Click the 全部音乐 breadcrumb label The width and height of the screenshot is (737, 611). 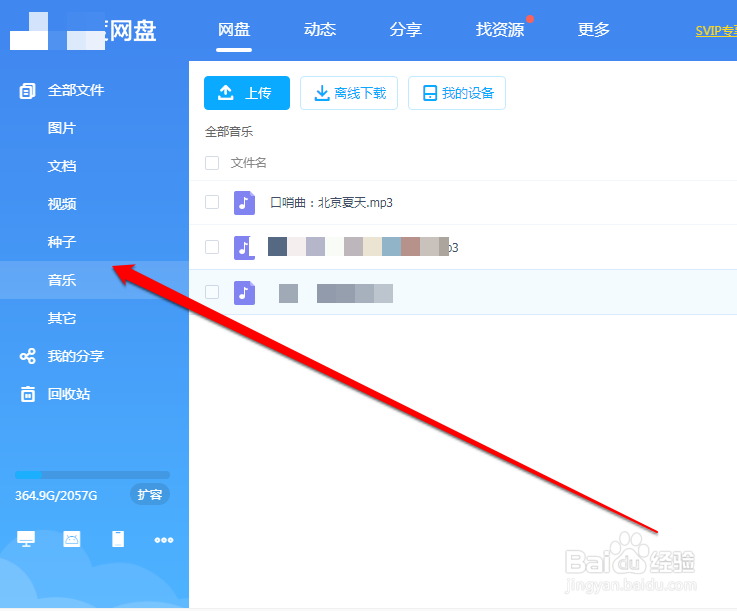pyautogui.click(x=229, y=132)
